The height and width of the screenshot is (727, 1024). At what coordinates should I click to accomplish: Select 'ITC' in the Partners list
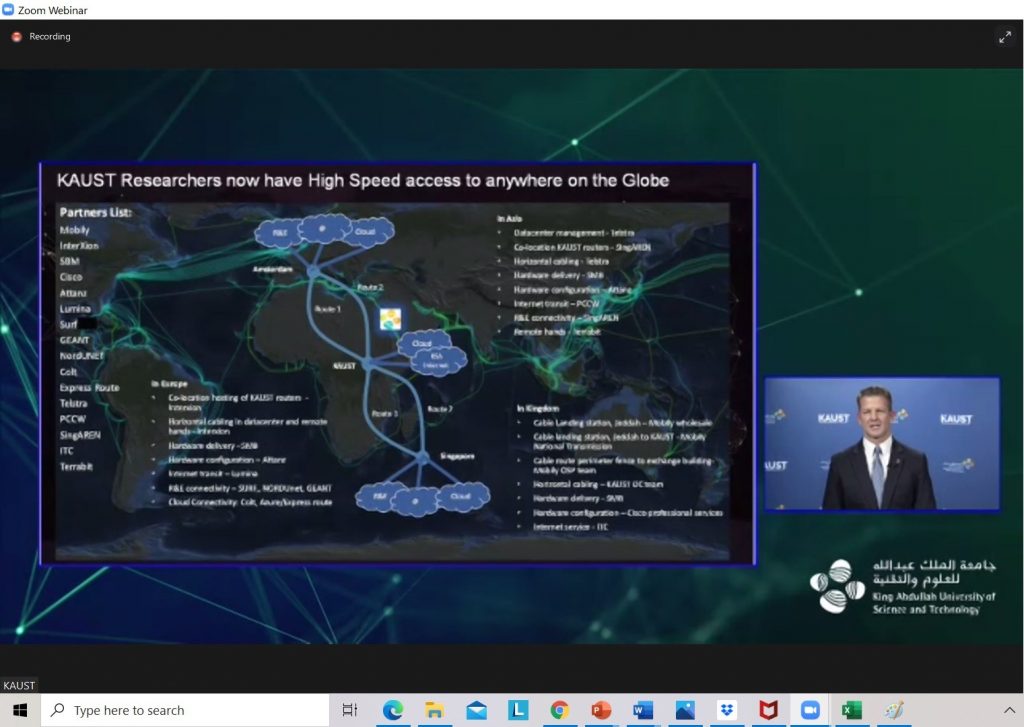[67, 451]
